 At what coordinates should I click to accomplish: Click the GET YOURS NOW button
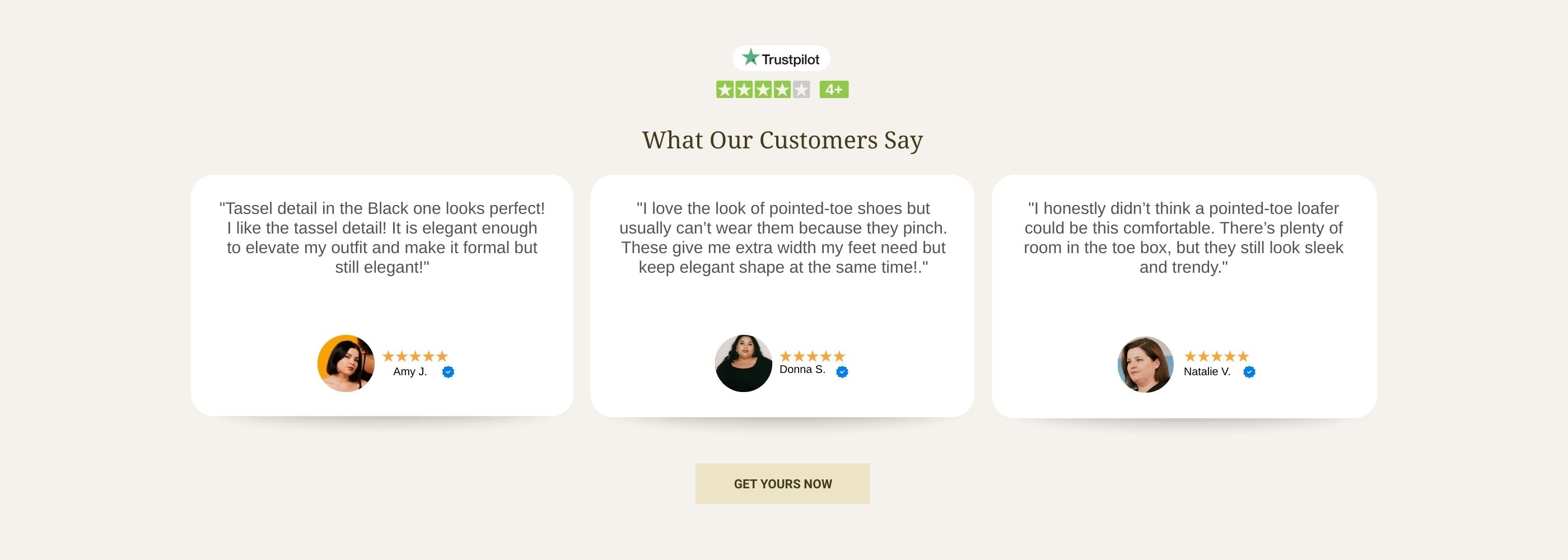(x=782, y=484)
